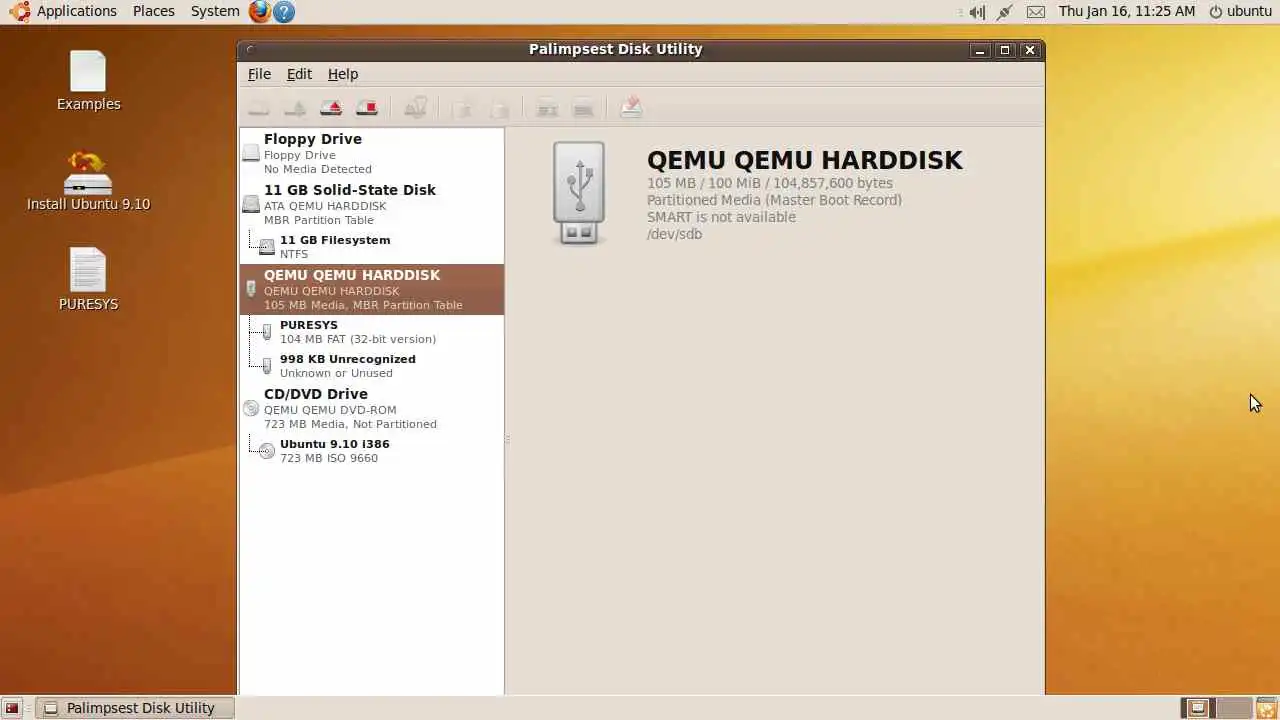The height and width of the screenshot is (720, 1280).
Task: Click 'Partitioned Media (Master Boot Record)' text
Action: (x=774, y=200)
